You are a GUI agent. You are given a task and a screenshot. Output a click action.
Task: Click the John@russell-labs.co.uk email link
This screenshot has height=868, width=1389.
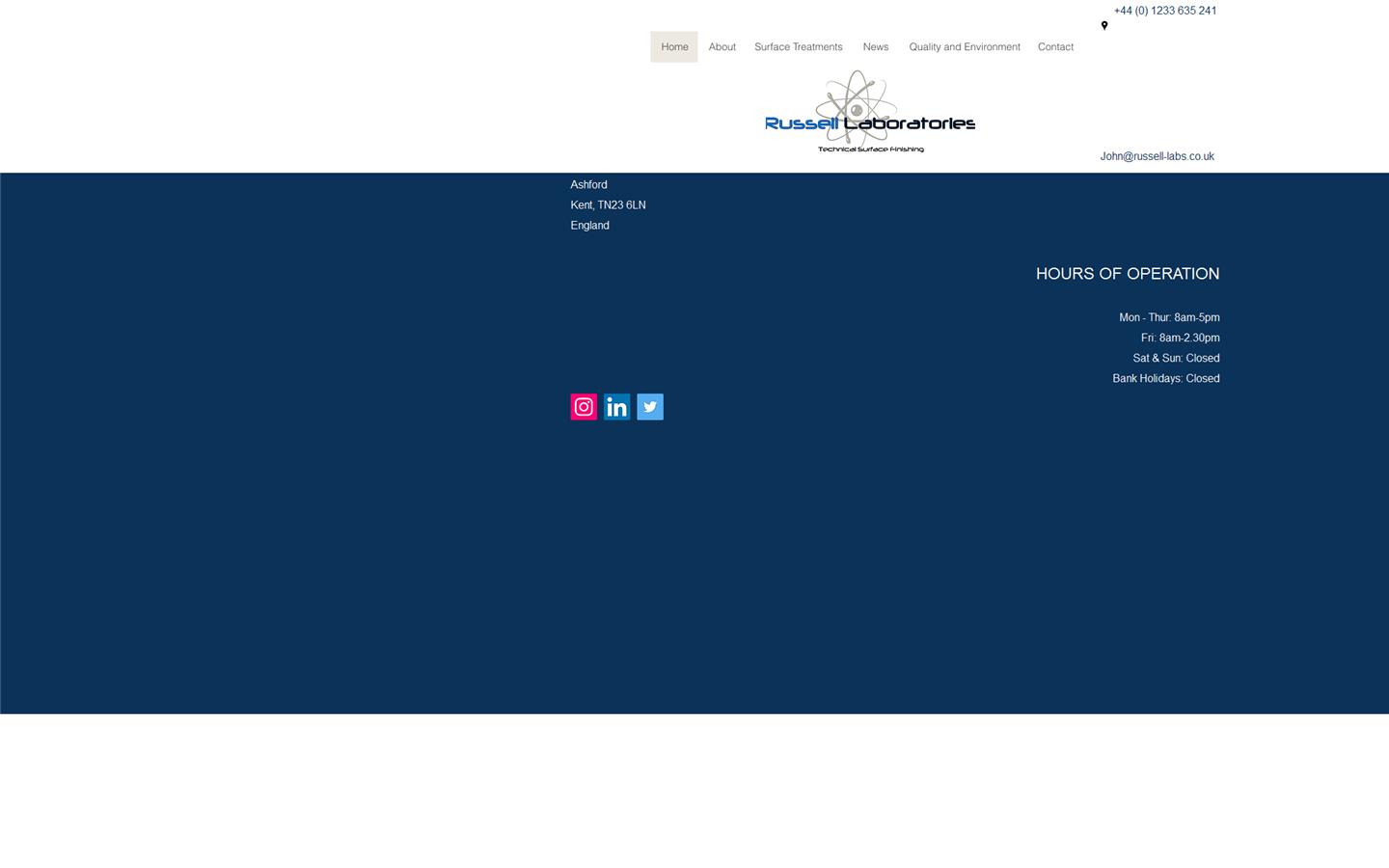1157,156
